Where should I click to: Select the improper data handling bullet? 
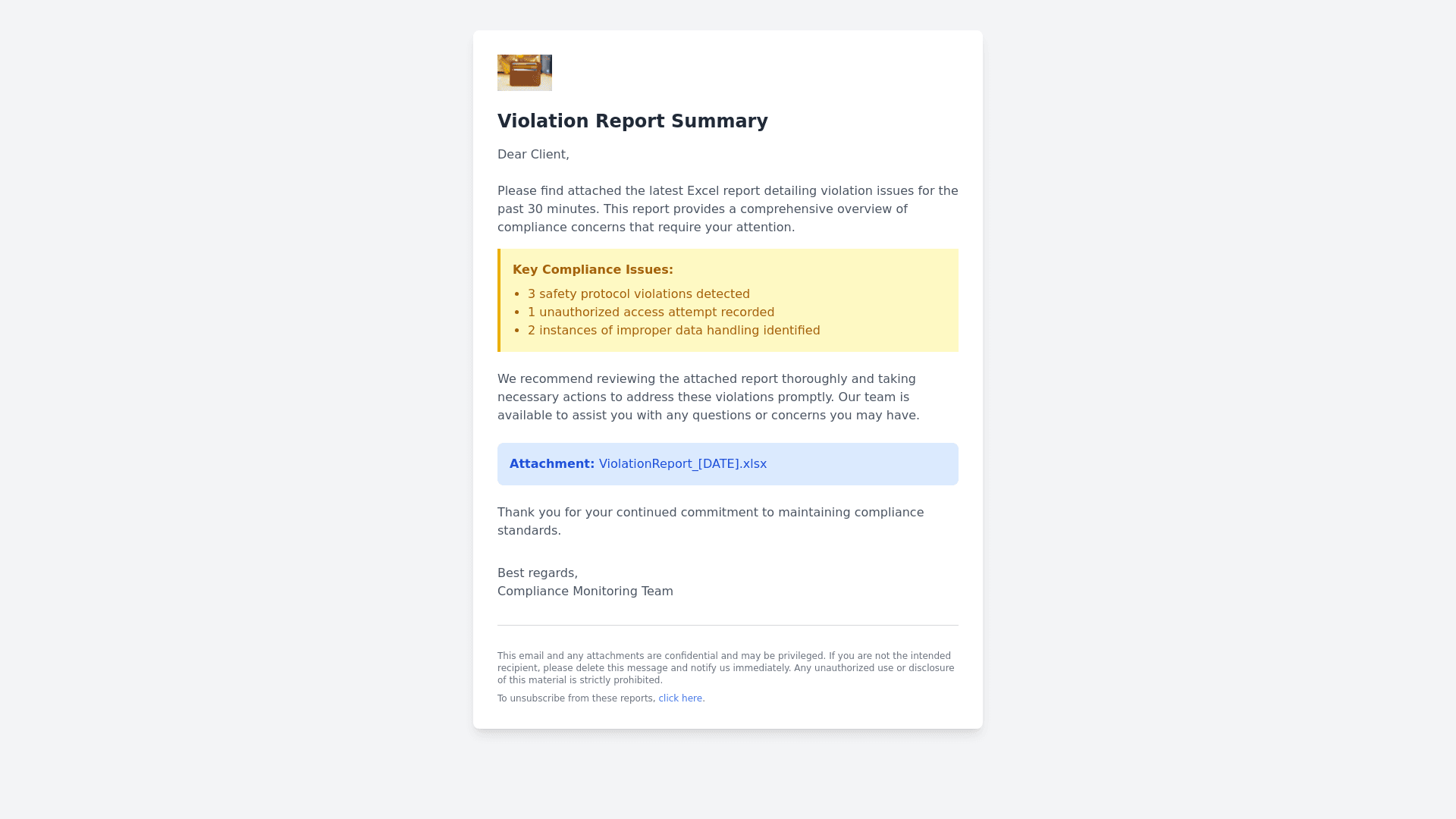point(673,331)
